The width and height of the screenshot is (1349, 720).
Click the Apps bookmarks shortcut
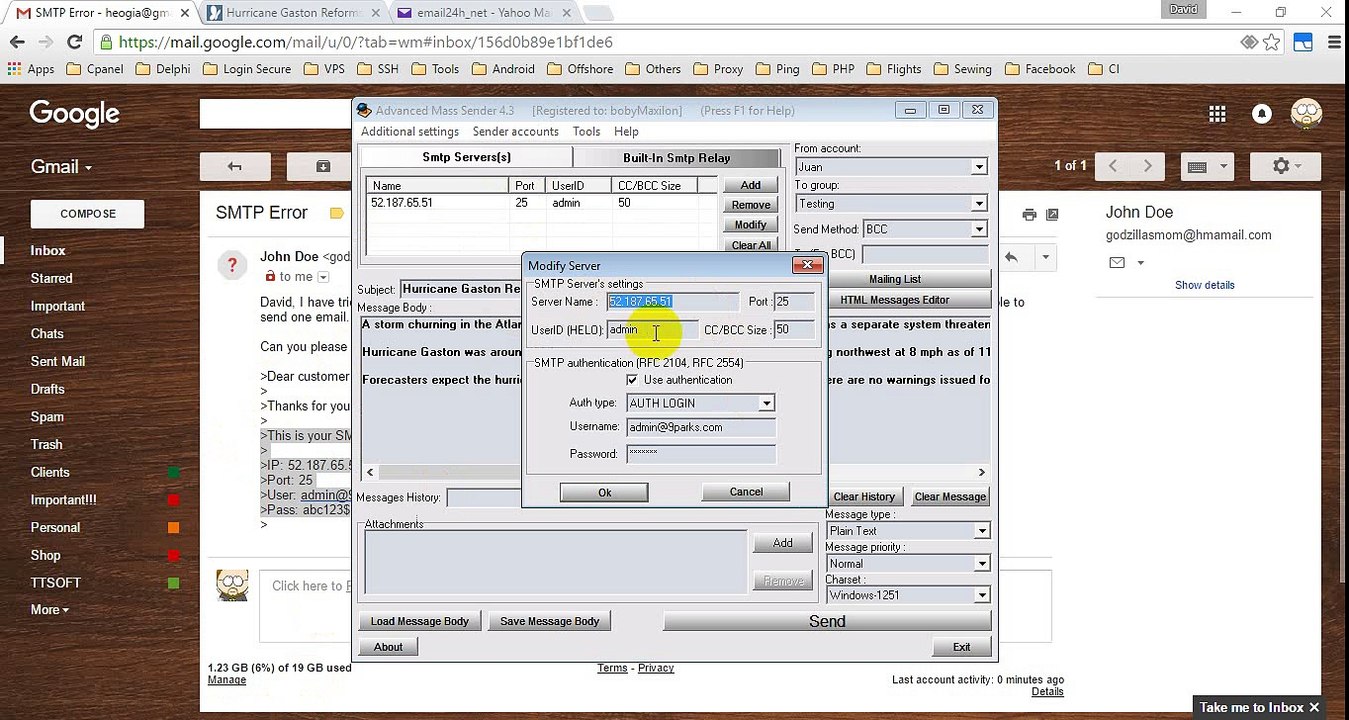tap(31, 69)
